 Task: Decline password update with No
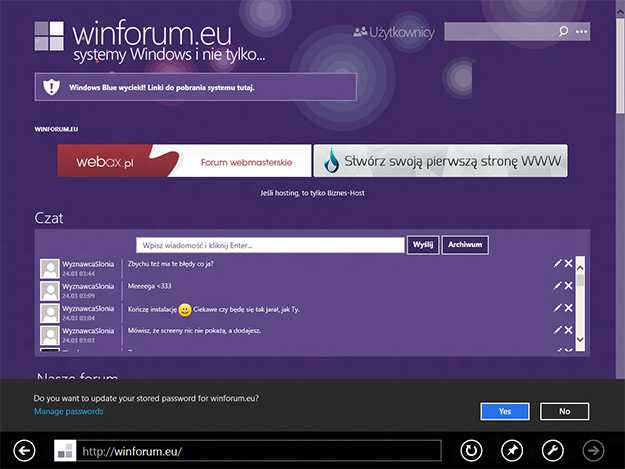click(x=564, y=411)
